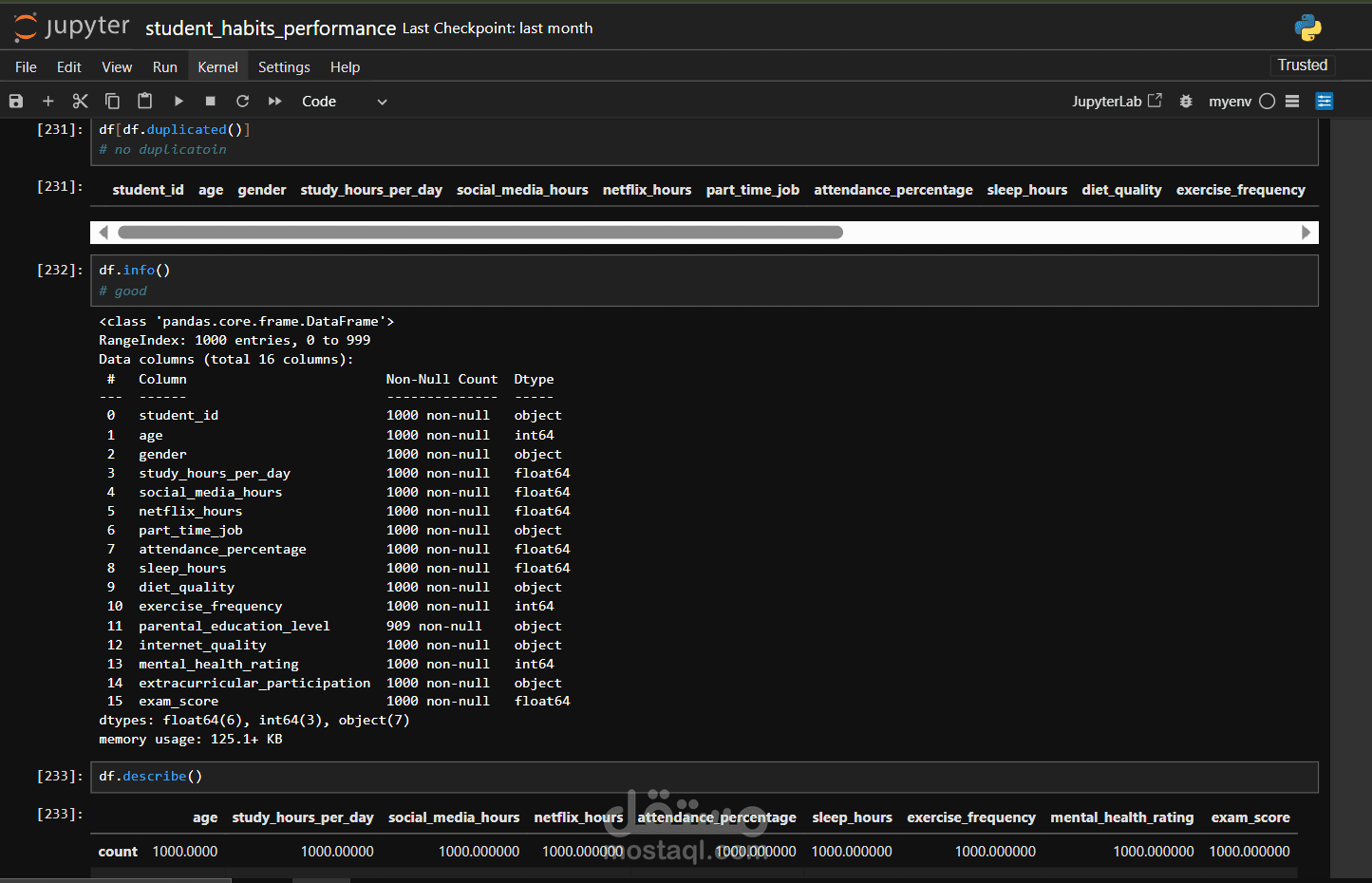Click the Last Checkpoint: last month text
The width and height of the screenshot is (1372, 883).
coord(498,28)
